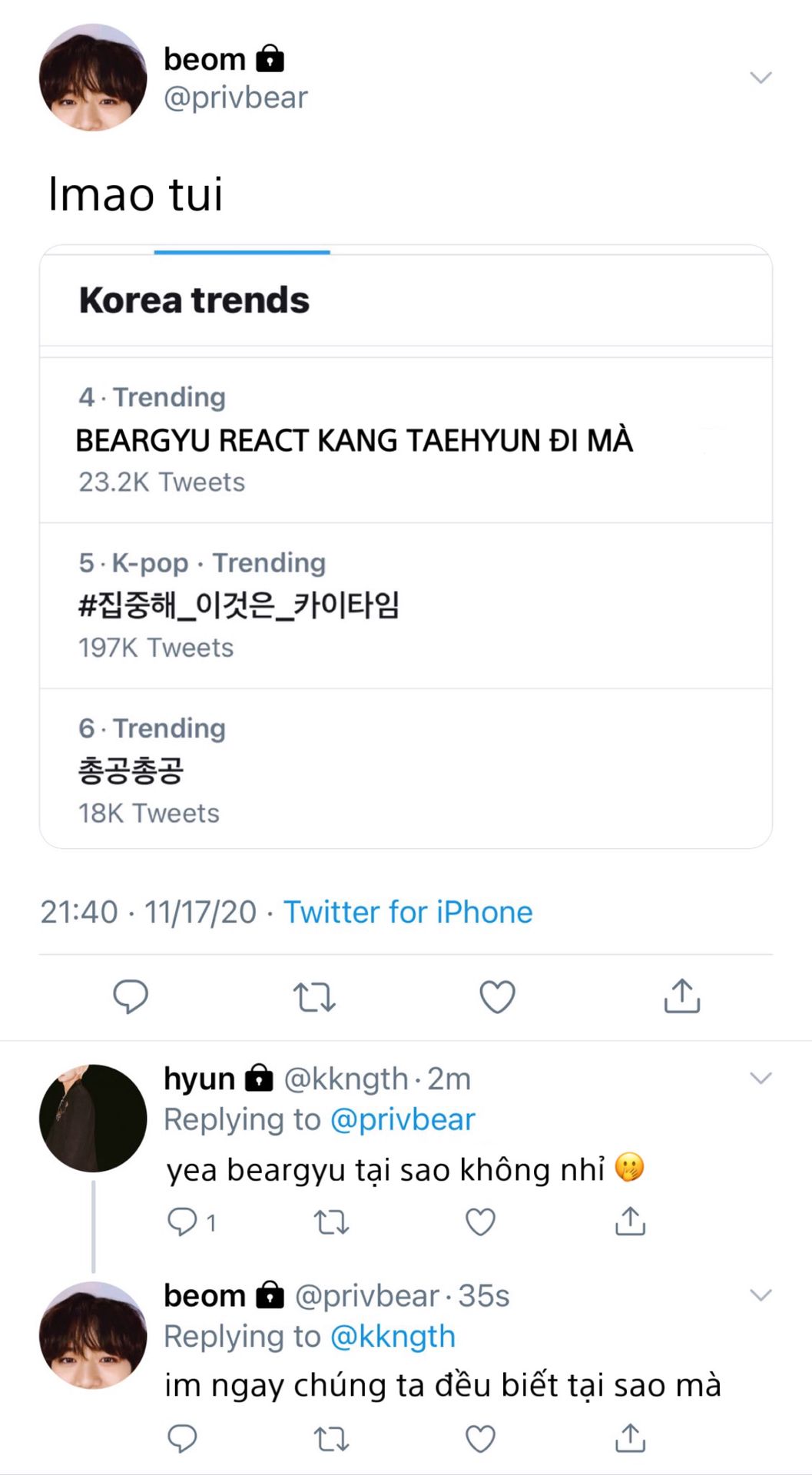Open the Twitter for iPhone link
Image resolution: width=812 pixels, height=1475 pixels.
click(408, 912)
